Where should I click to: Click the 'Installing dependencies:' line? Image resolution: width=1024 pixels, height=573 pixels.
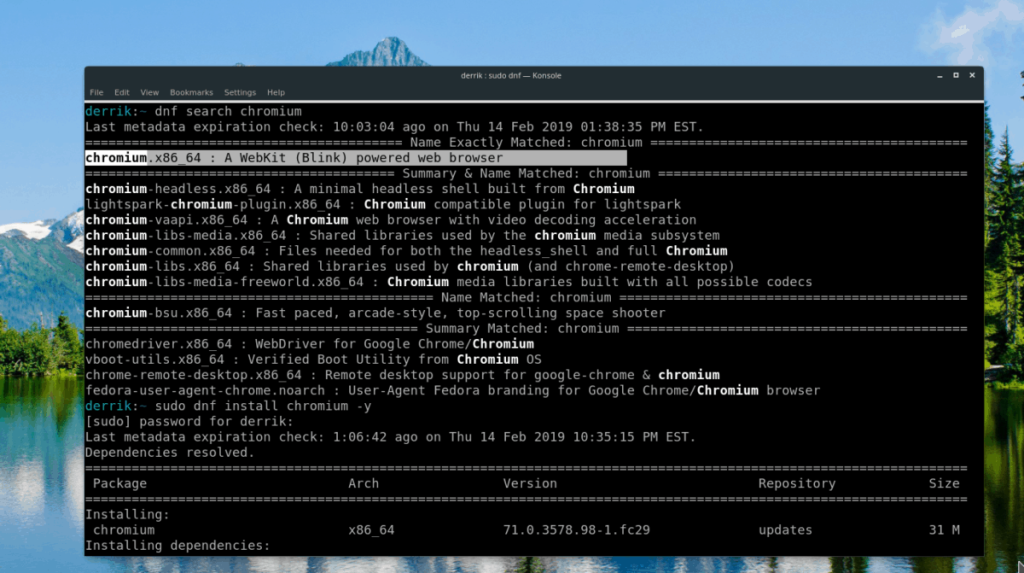click(x=178, y=546)
